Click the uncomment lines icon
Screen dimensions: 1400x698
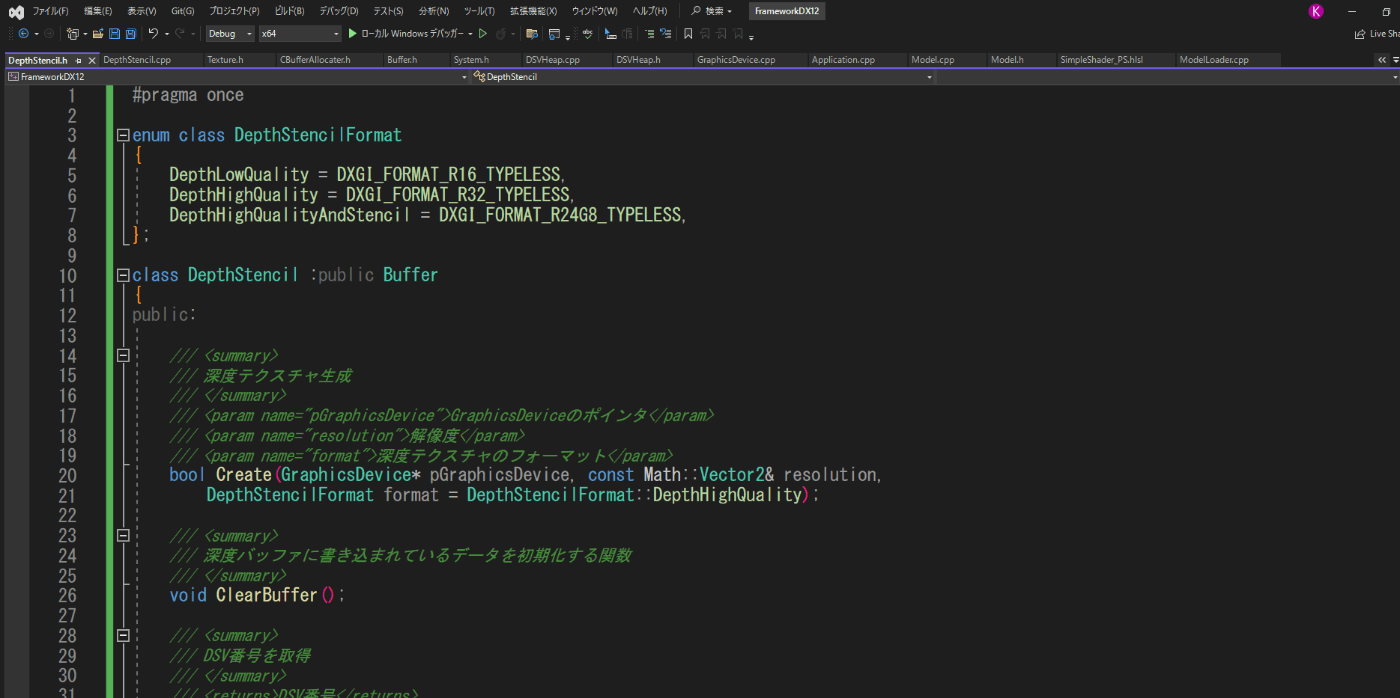[666, 33]
